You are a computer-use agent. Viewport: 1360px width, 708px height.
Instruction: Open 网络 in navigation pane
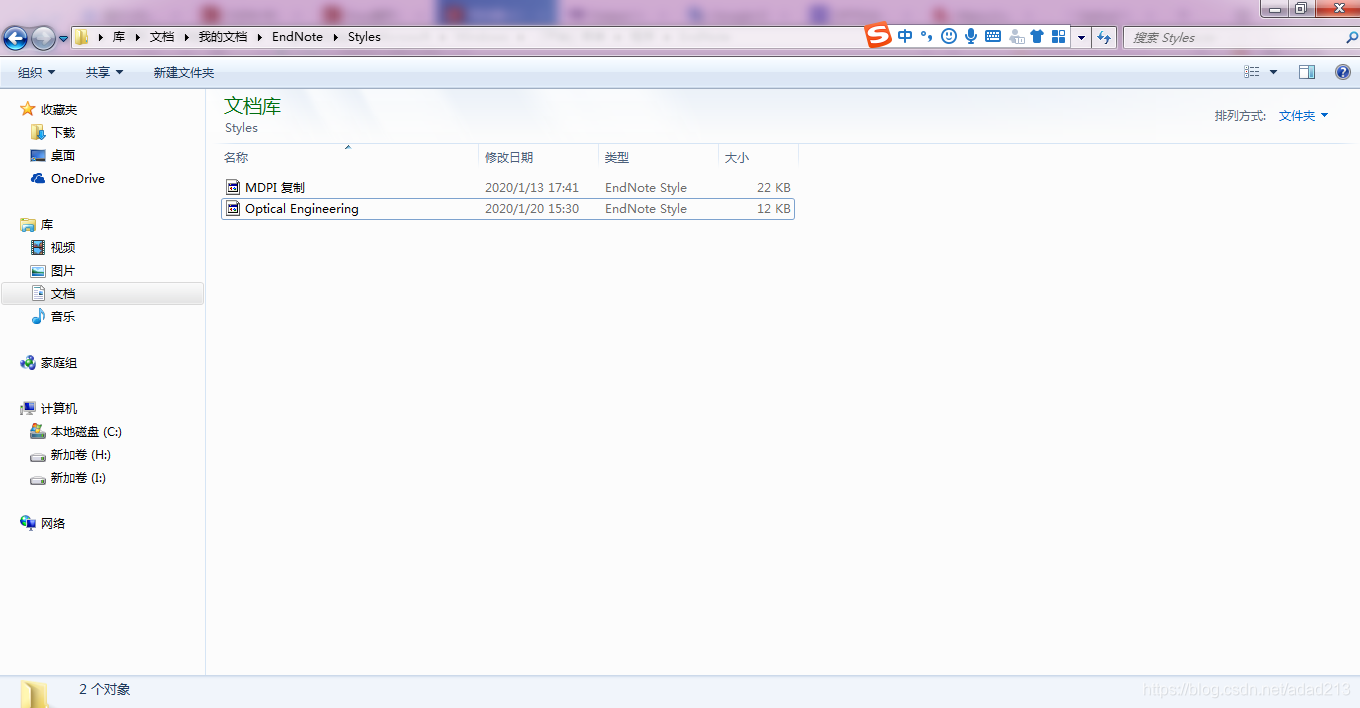(x=53, y=523)
